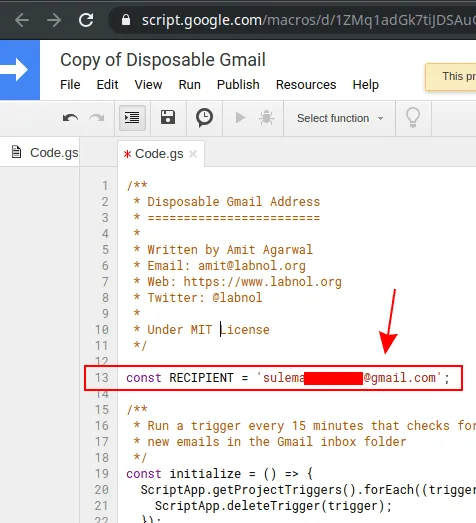
Task: Open the Resources menu
Action: point(306,85)
